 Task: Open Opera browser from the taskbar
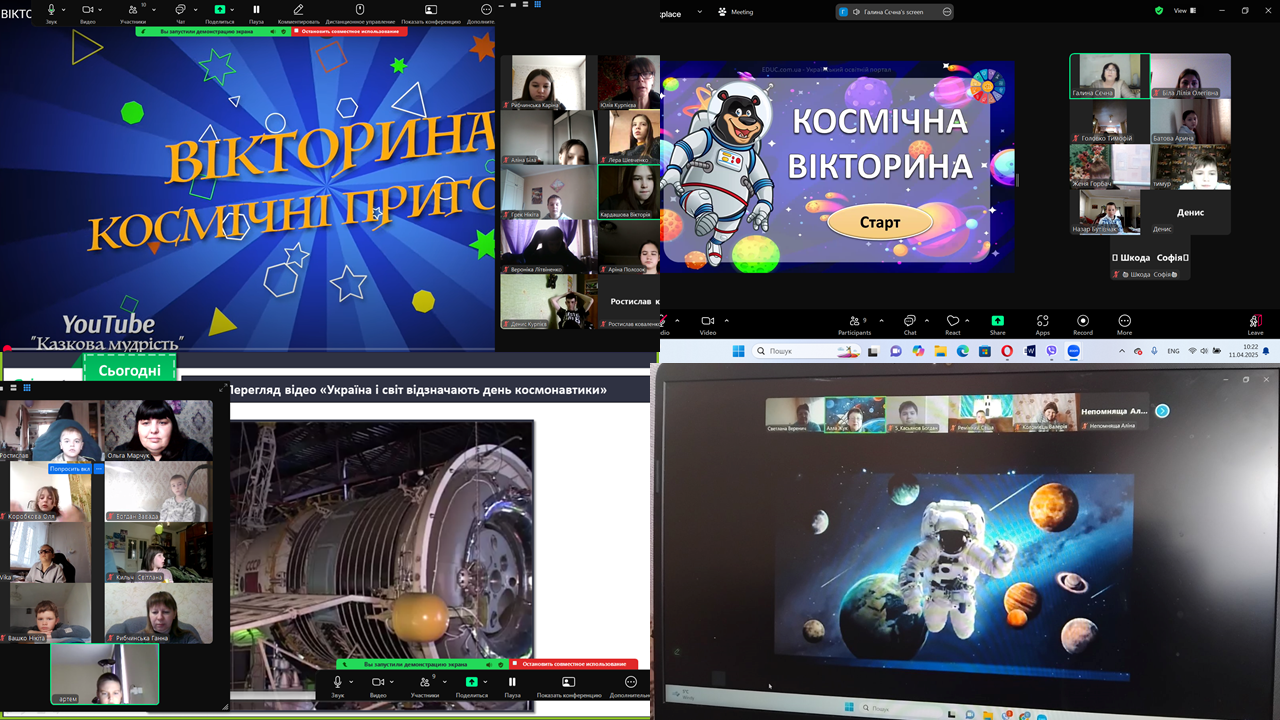click(x=1007, y=351)
